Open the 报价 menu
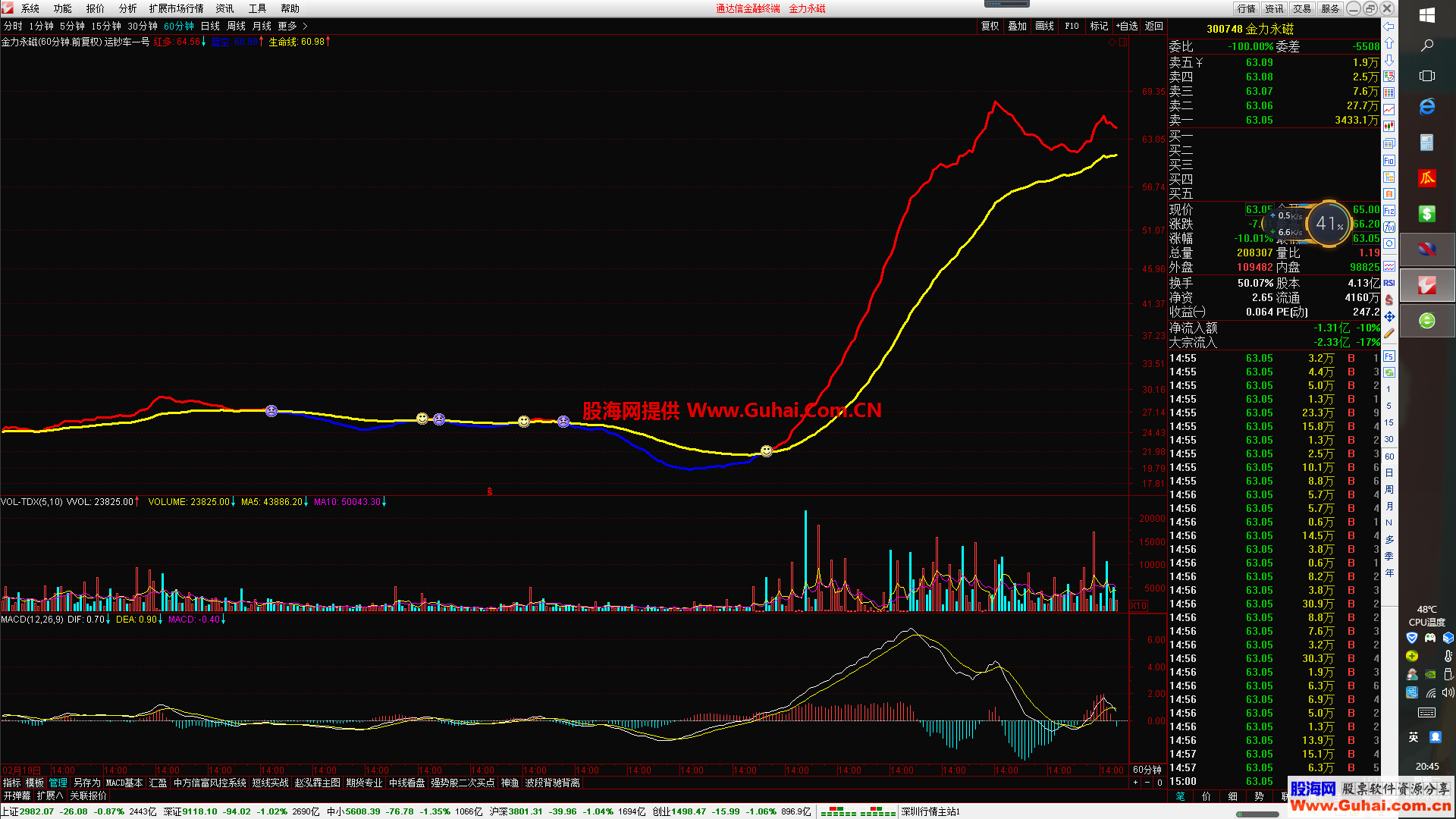Viewport: 1456px width, 819px height. (x=96, y=8)
